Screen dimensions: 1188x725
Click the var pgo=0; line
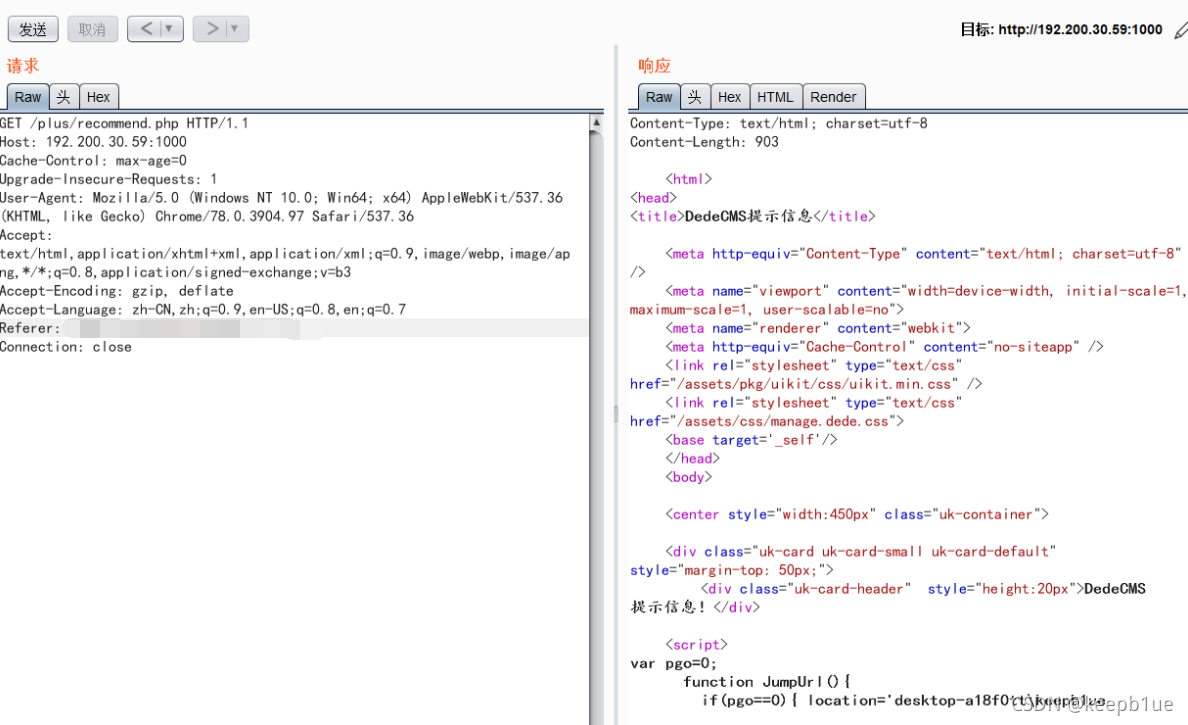pos(673,663)
